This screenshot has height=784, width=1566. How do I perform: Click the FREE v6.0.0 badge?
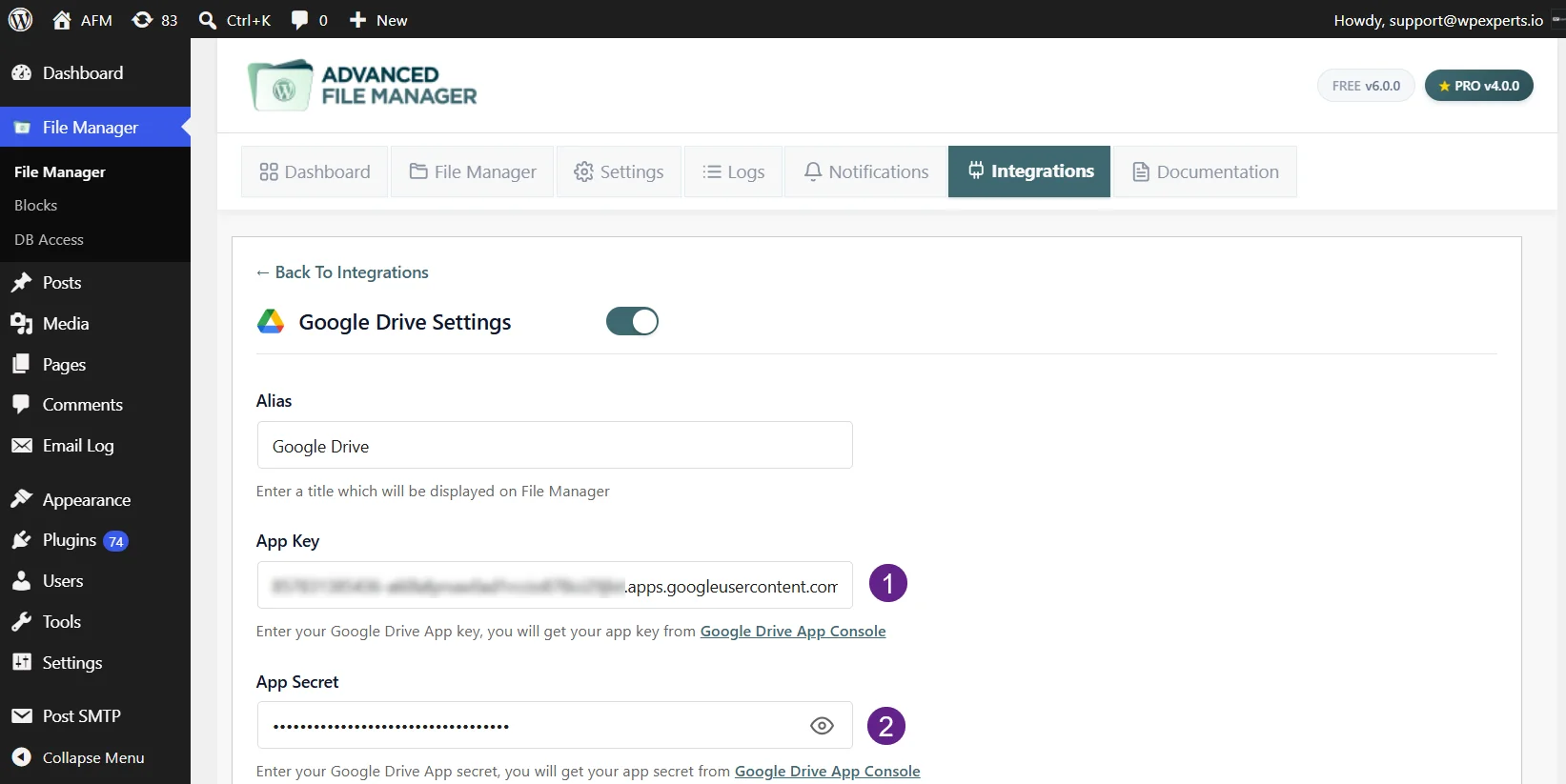(1366, 86)
